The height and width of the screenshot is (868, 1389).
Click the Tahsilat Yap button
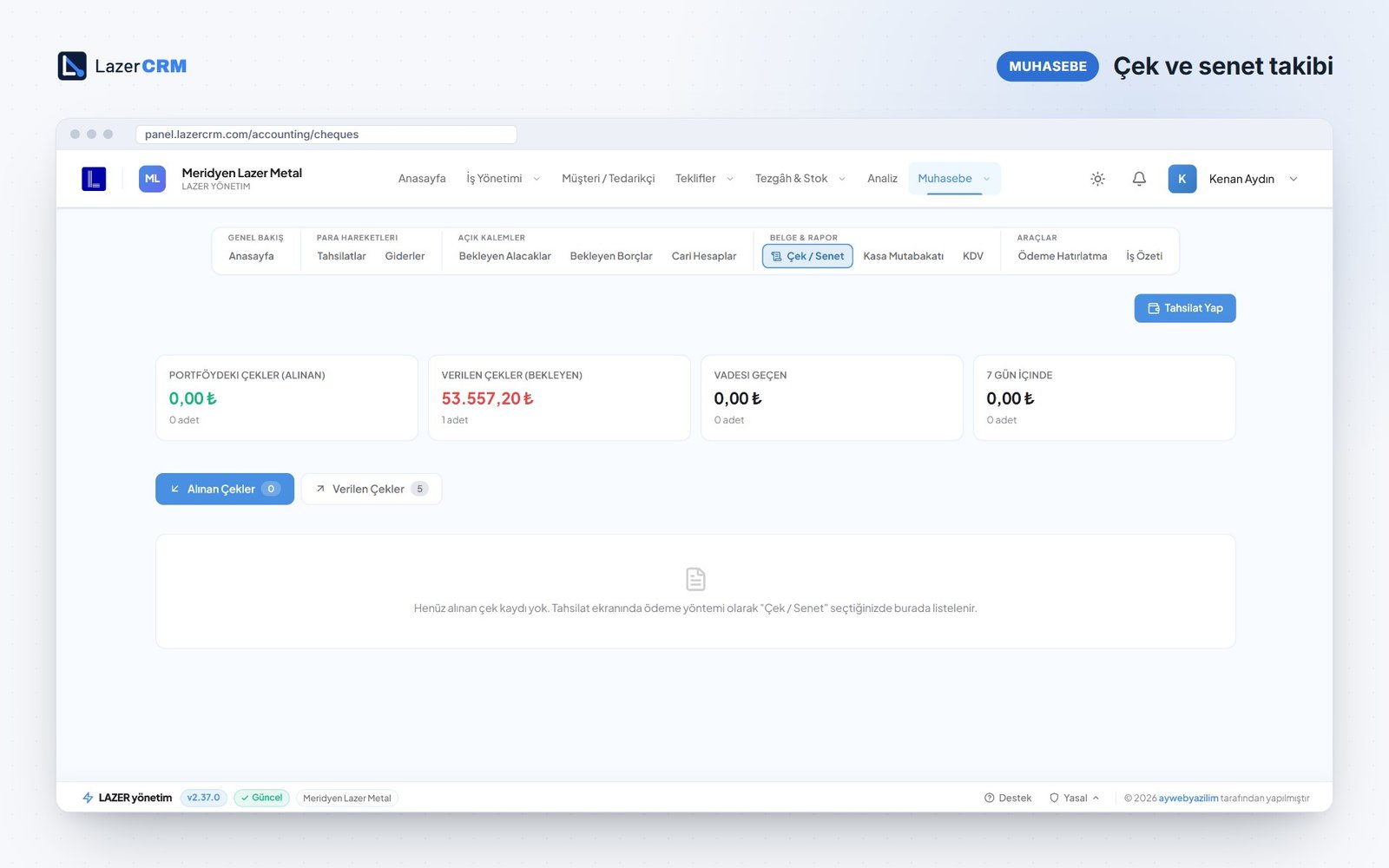[x=1185, y=308]
